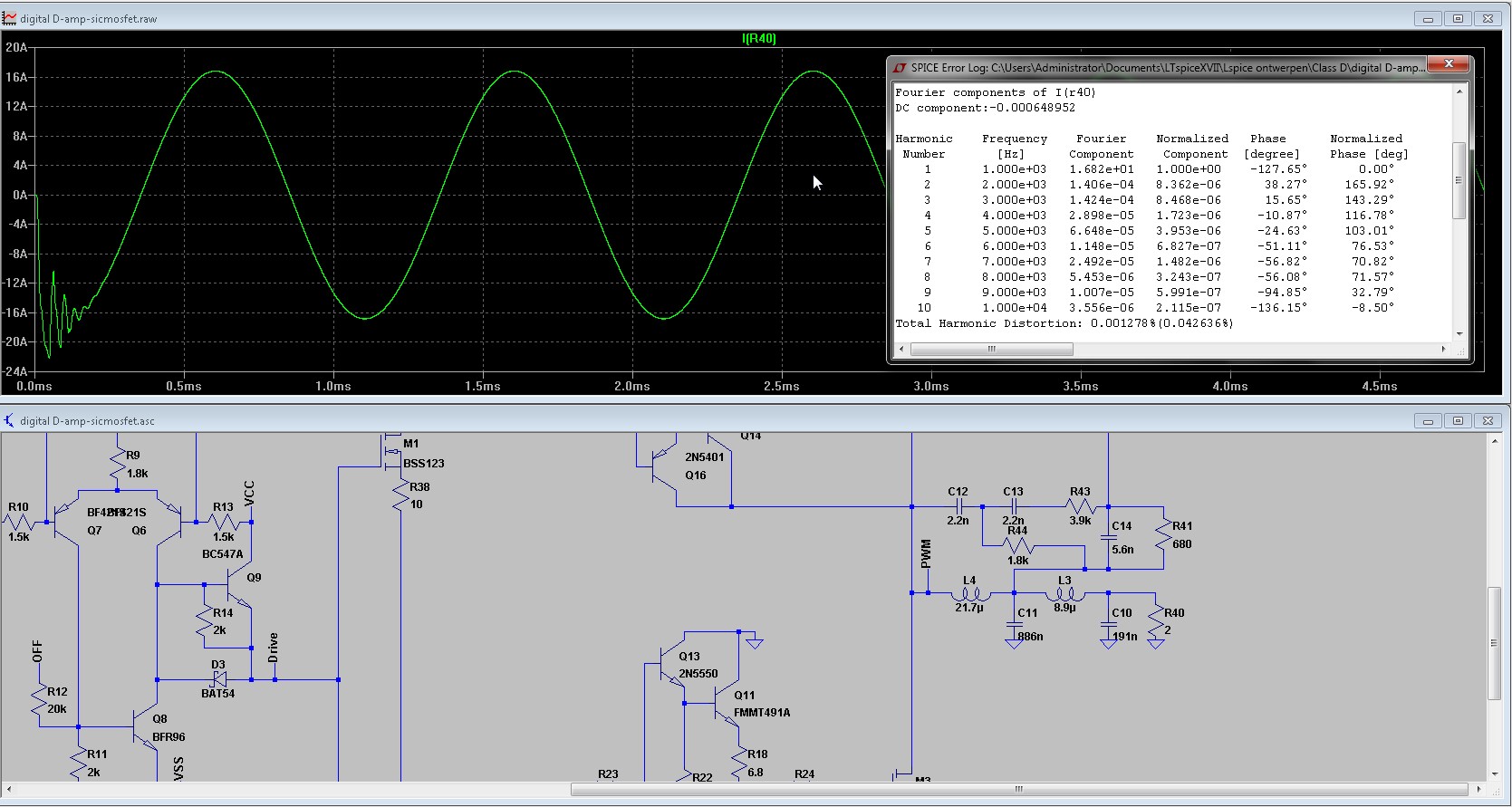Click the schematic horizontal scrollbar thumb

(x=1018, y=789)
